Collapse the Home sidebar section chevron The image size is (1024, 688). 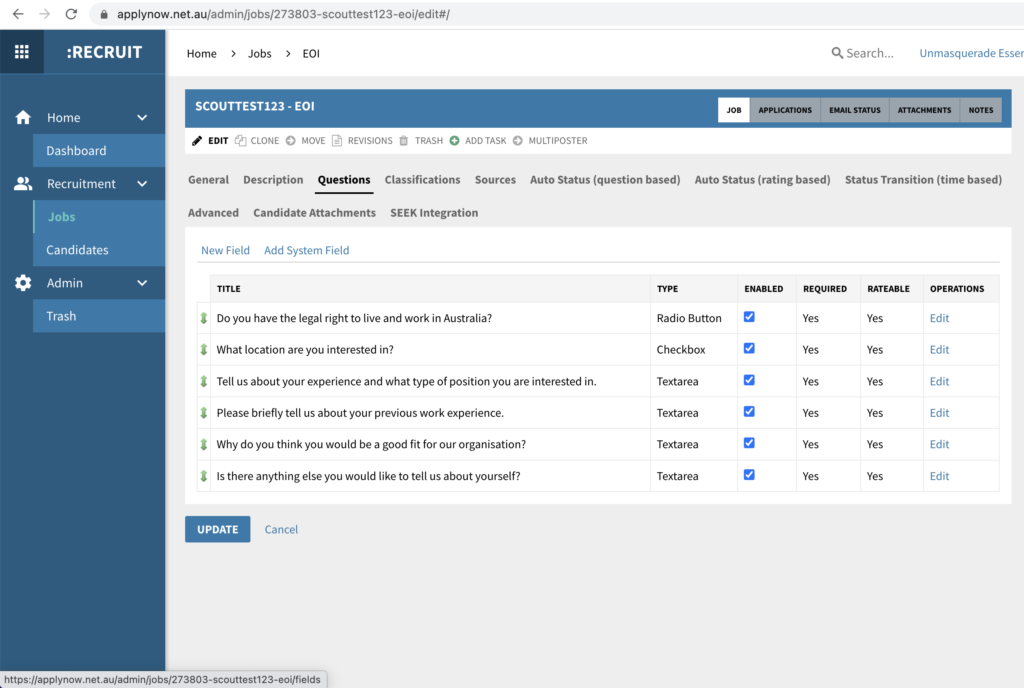pos(142,117)
